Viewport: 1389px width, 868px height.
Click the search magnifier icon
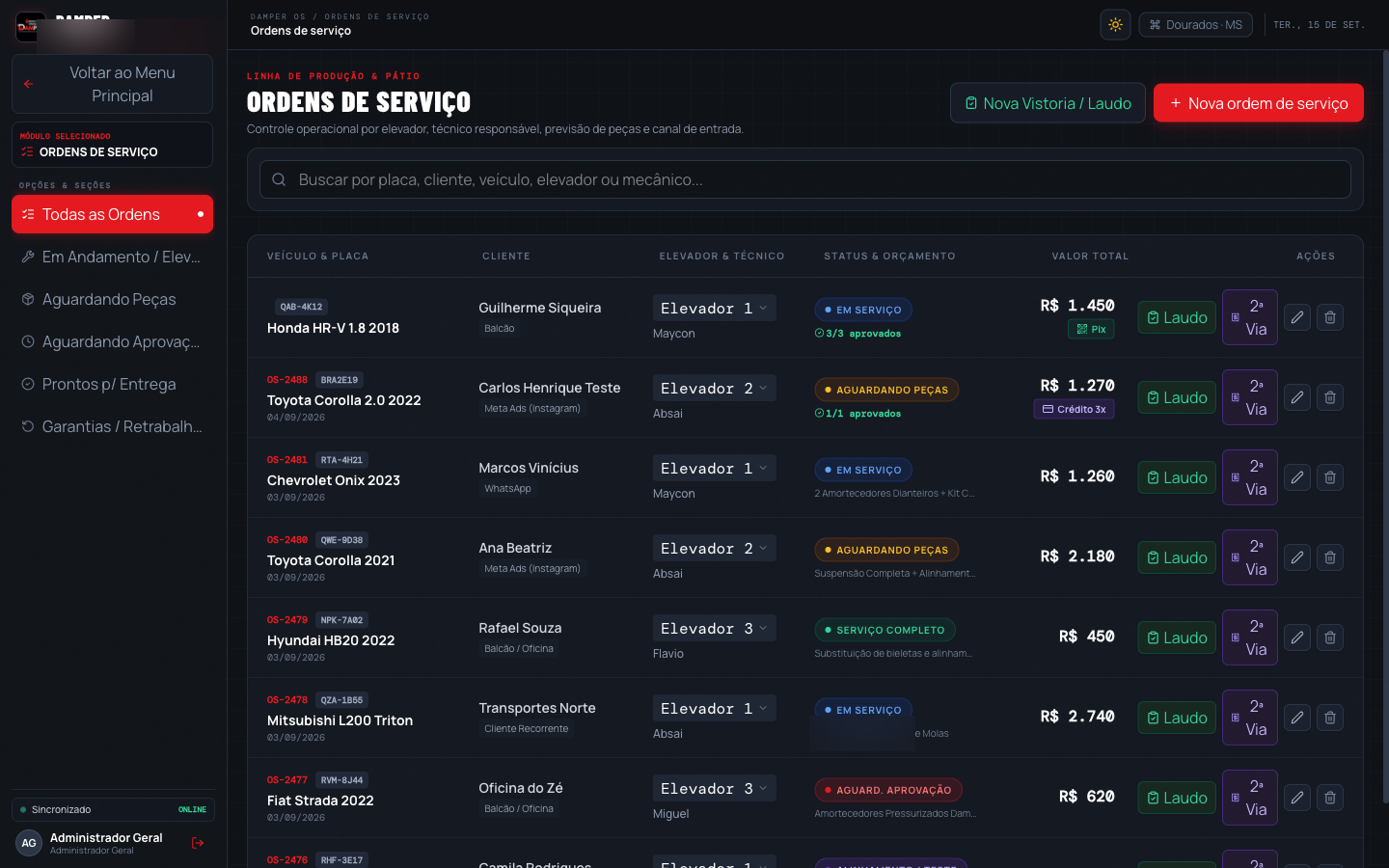279,179
